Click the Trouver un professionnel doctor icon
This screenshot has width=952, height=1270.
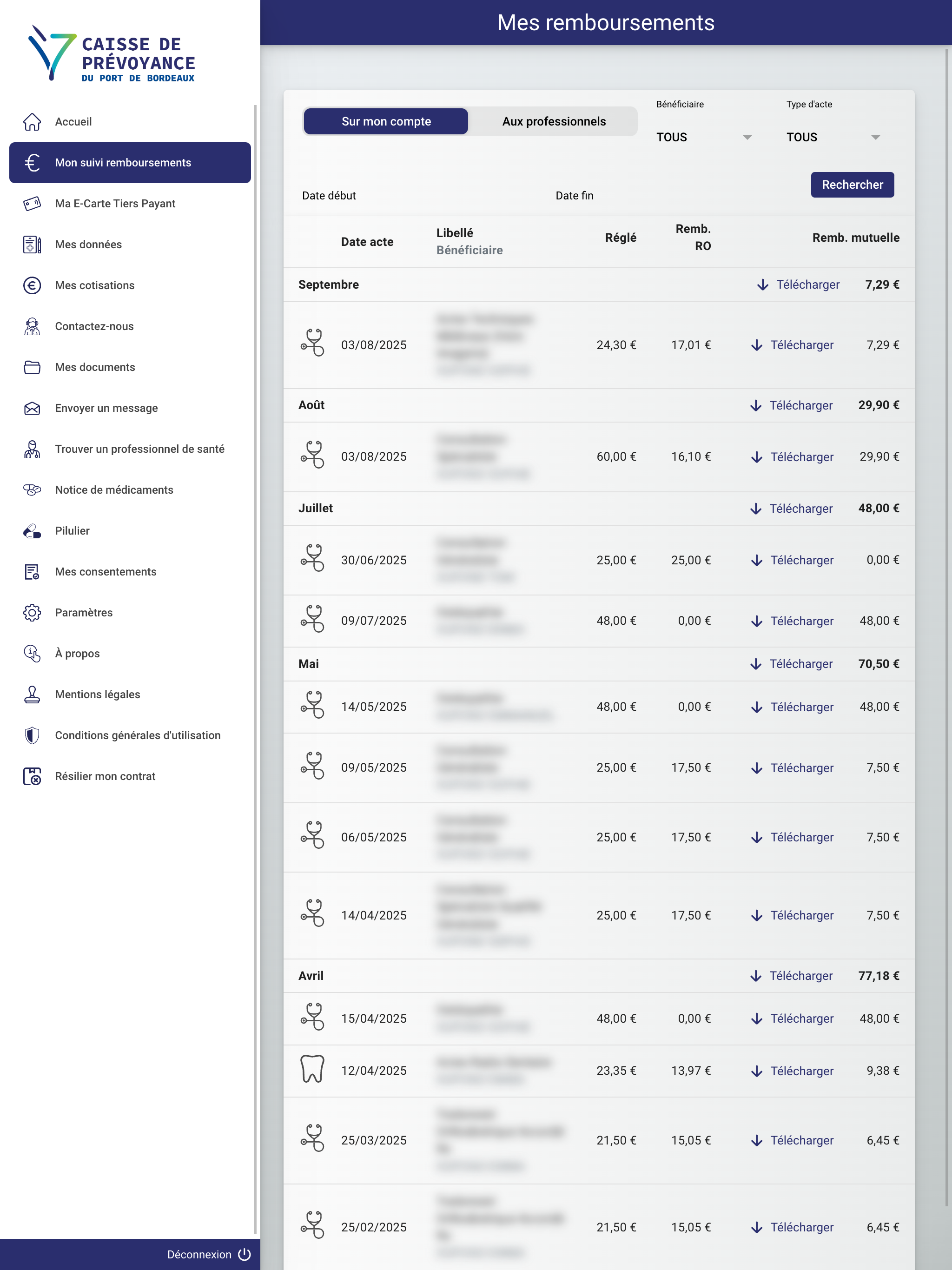click(x=32, y=449)
